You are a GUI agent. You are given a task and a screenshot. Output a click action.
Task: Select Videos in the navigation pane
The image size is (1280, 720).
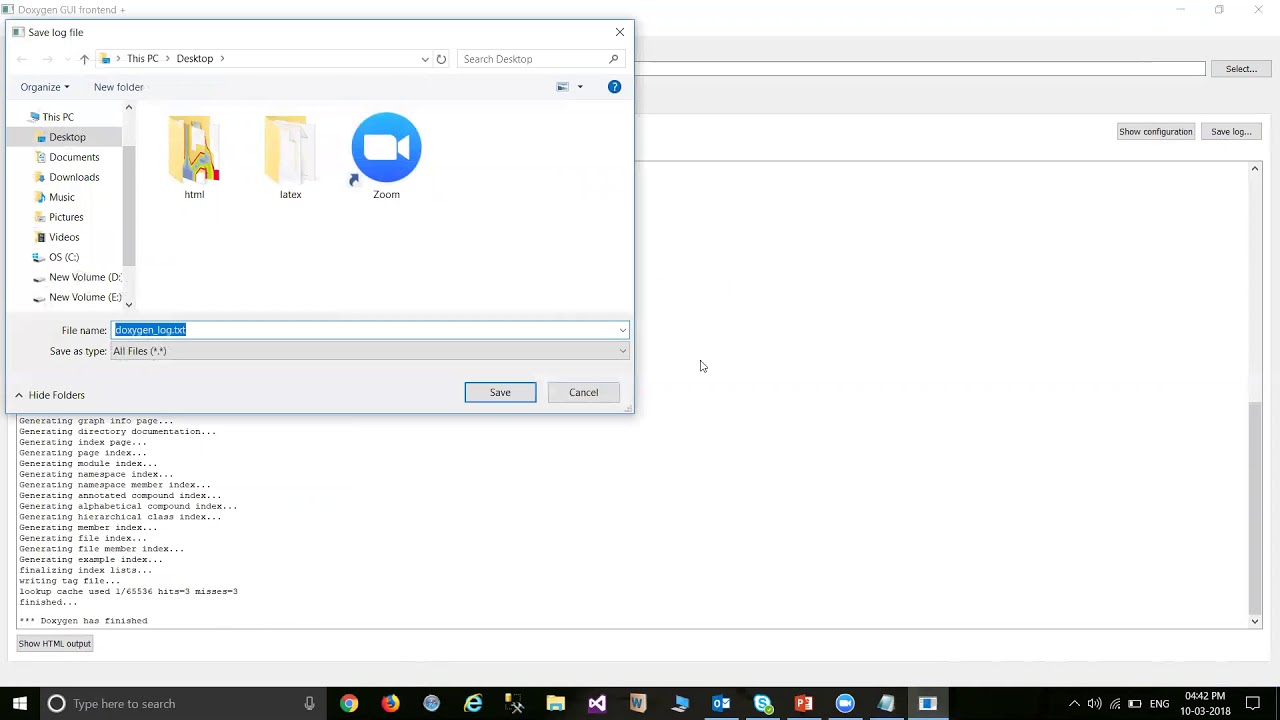[64, 237]
